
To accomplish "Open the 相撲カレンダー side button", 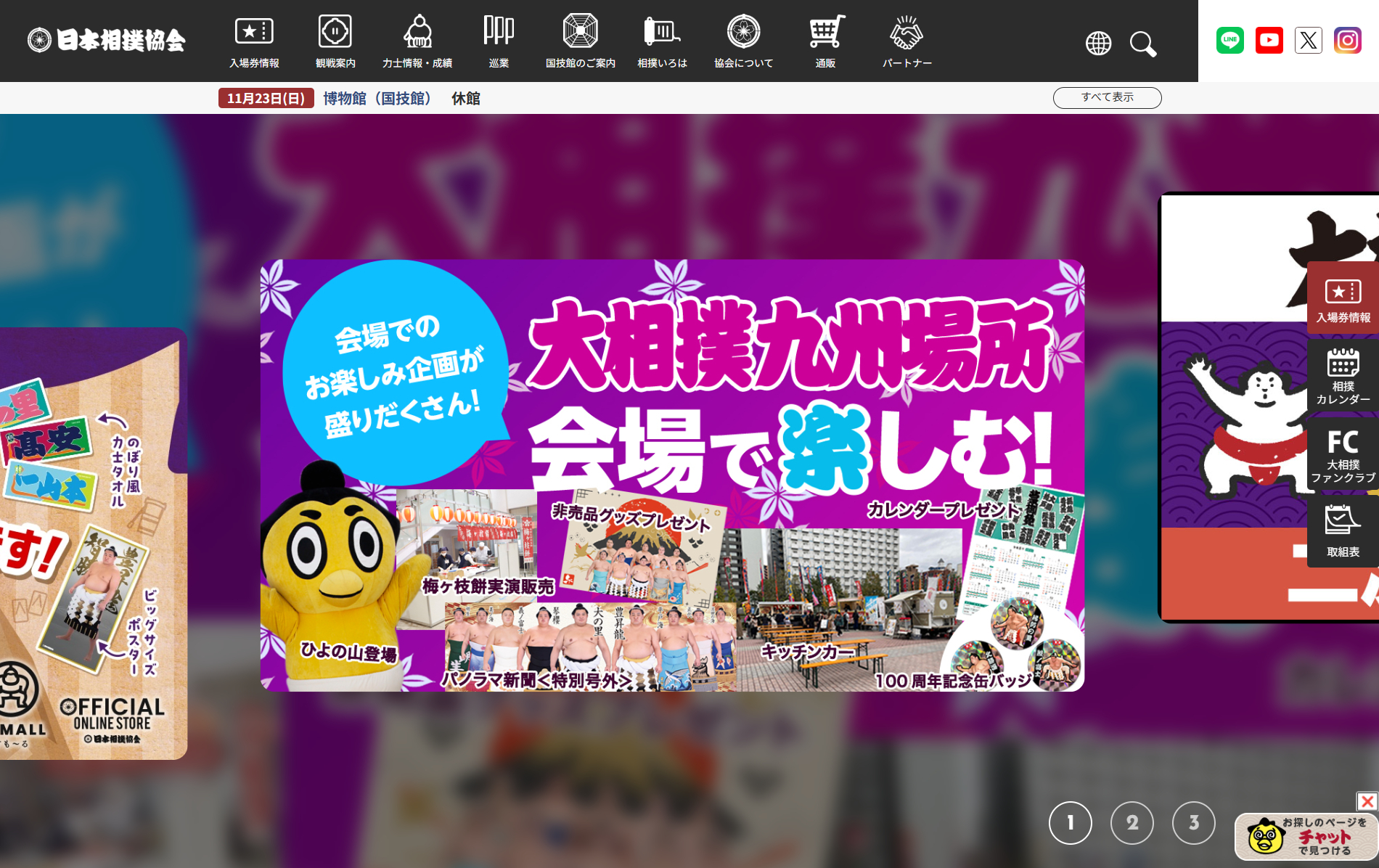I will [x=1343, y=376].
